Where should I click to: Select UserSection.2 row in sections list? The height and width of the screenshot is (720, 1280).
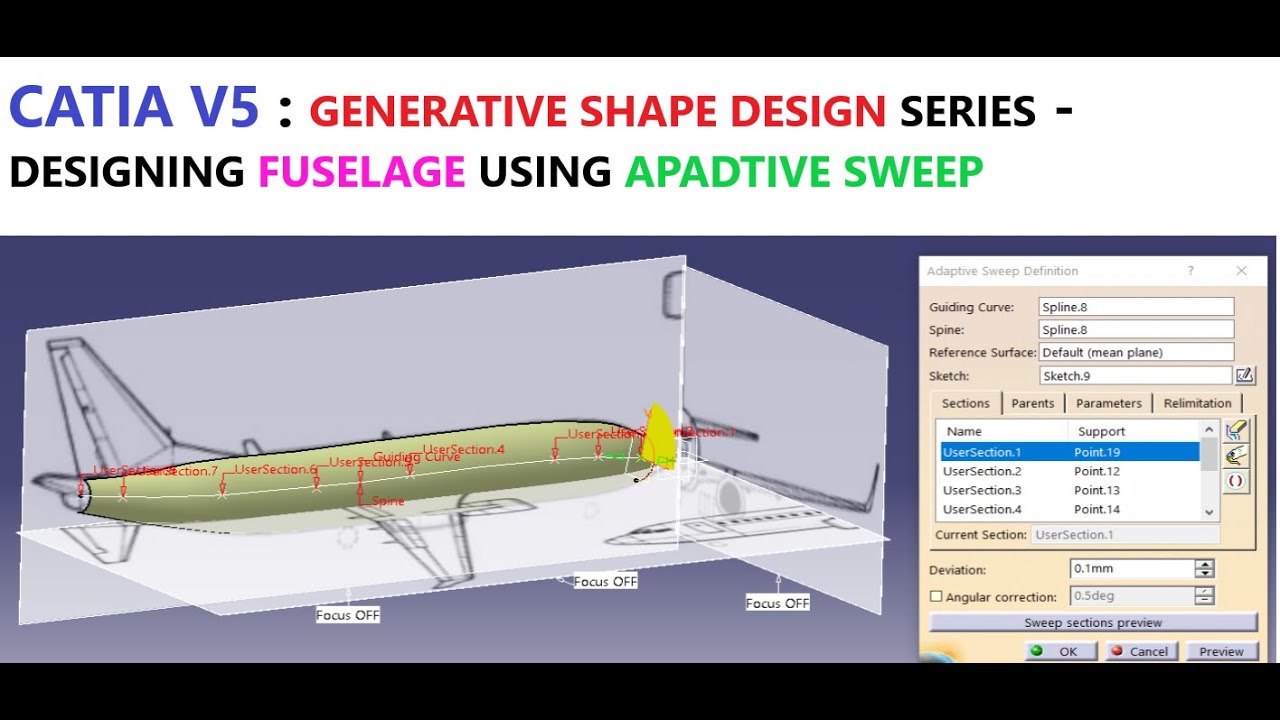[1069, 471]
